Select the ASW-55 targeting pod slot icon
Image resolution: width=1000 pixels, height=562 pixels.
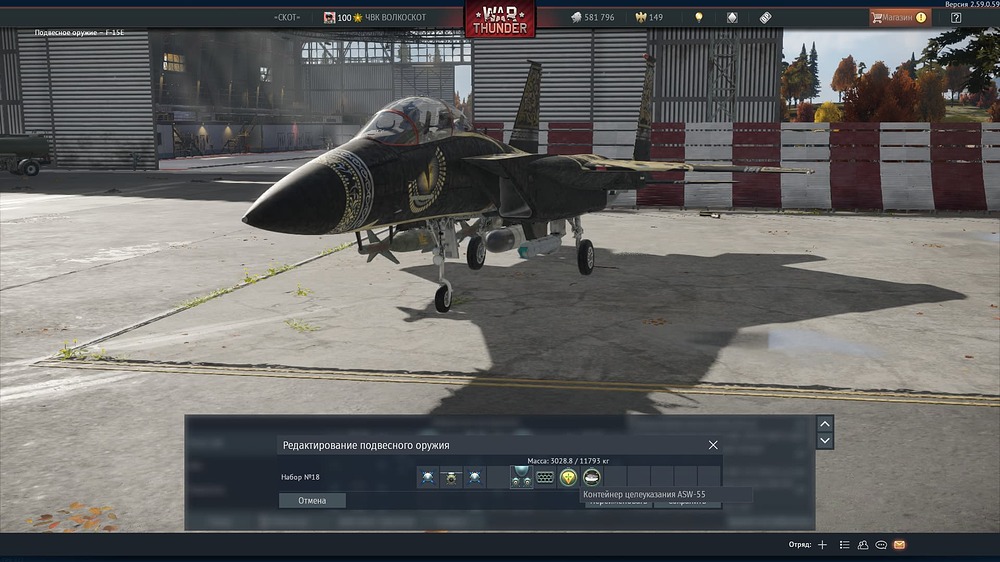592,477
